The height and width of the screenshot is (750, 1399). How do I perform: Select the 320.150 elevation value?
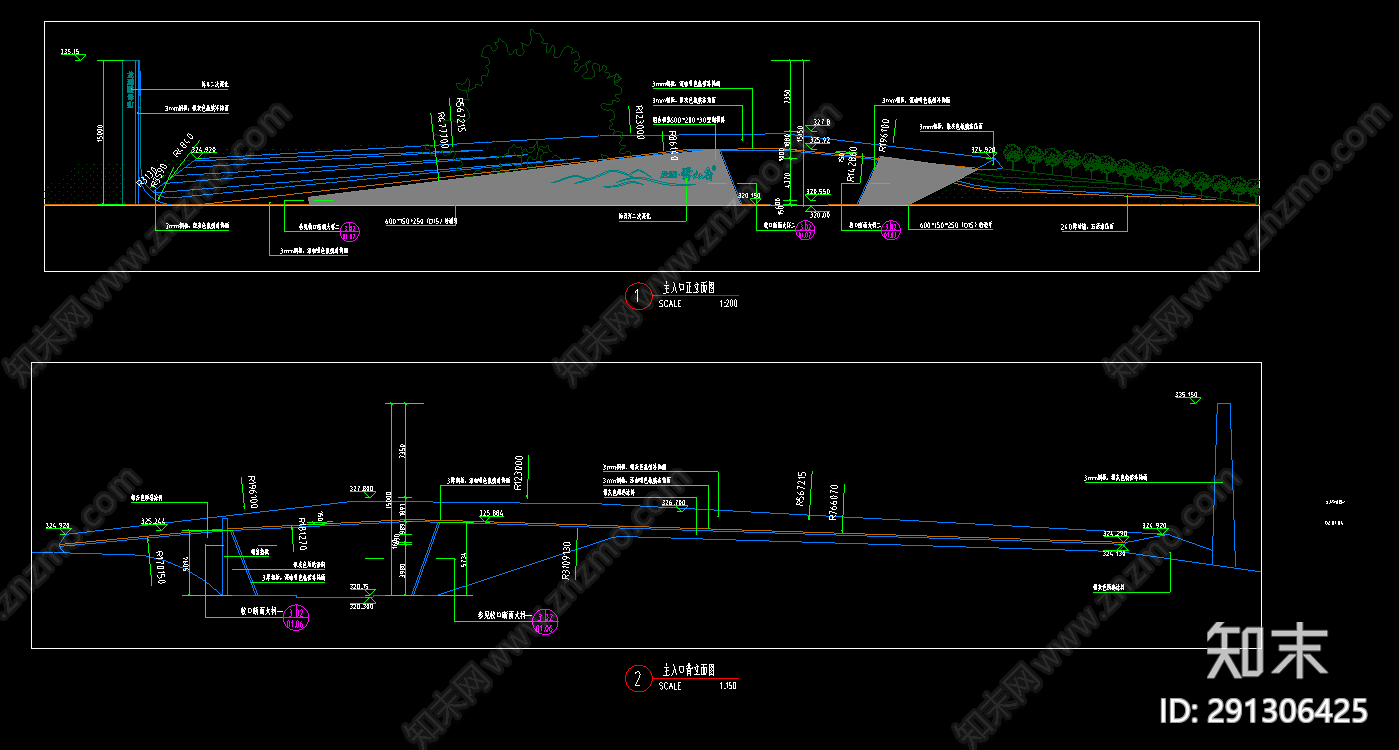tap(749, 196)
